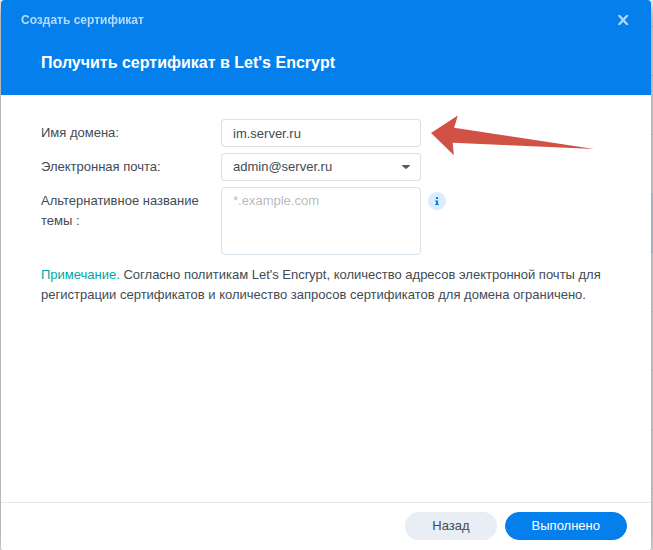
Task: Click the teal Примечание note word
Action: pos(80,274)
